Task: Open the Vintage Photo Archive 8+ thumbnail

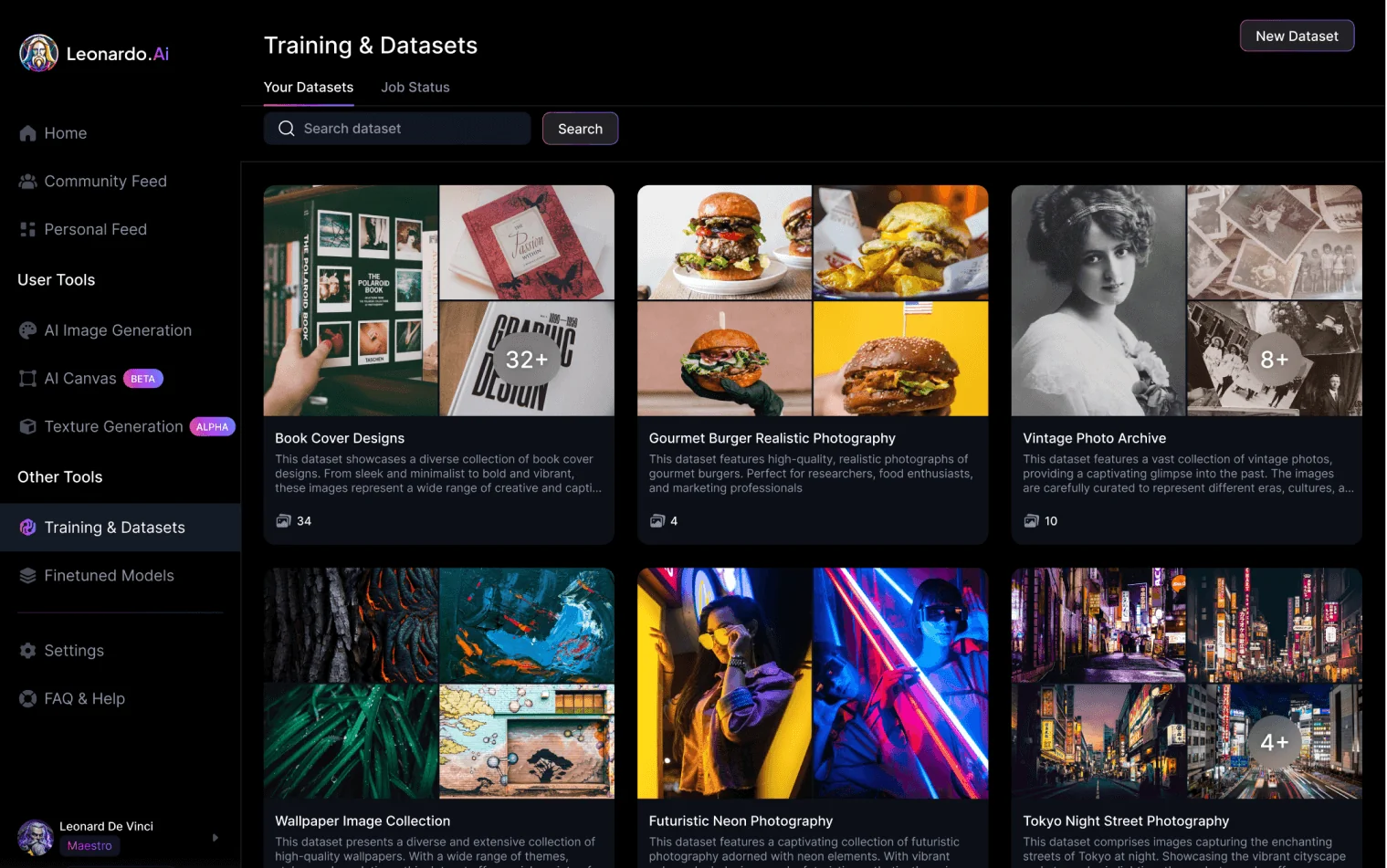Action: (x=1274, y=360)
